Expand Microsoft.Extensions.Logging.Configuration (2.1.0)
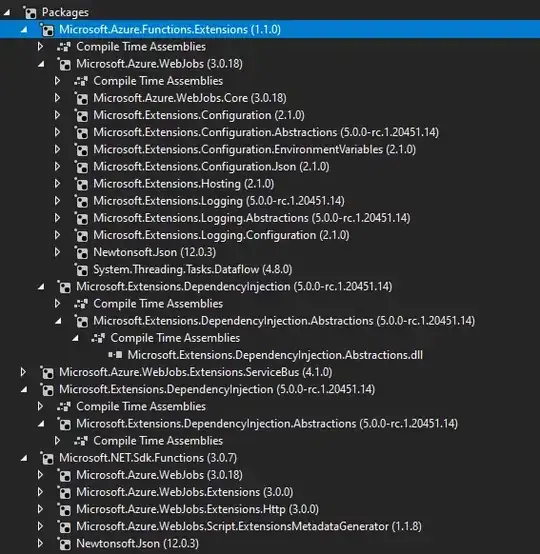 click(x=57, y=235)
